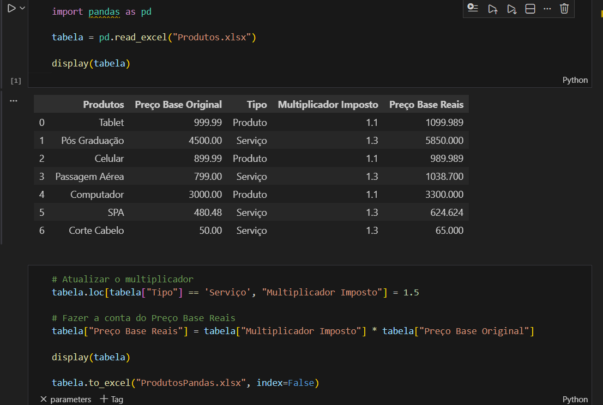Open More Actions ellipsis in cell toolbar
The width and height of the screenshot is (603, 405).
click(x=547, y=9)
